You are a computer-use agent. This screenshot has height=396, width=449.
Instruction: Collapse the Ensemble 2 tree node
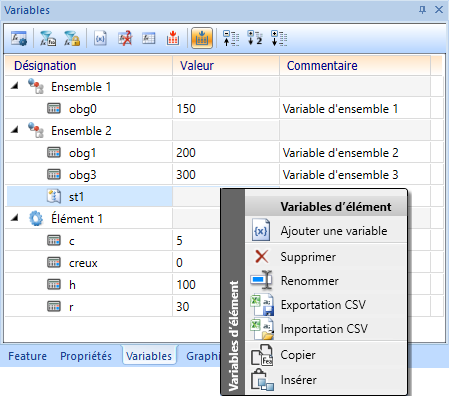(15, 130)
